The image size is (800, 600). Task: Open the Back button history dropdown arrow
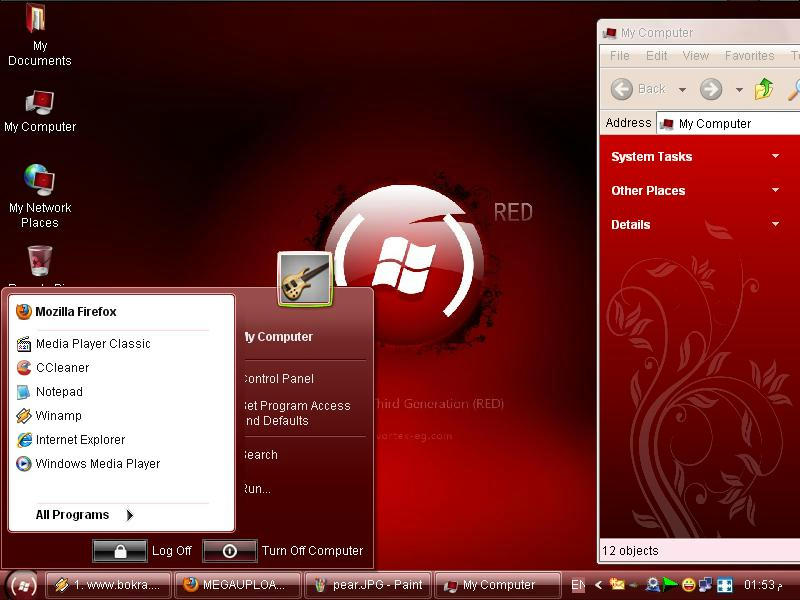(682, 90)
